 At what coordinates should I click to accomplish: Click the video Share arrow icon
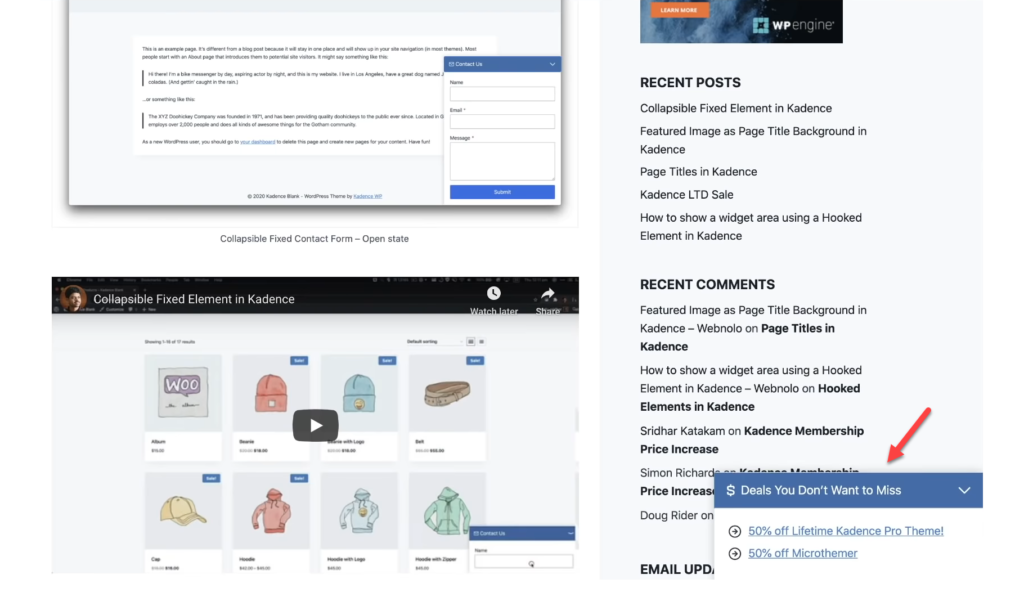[548, 294]
